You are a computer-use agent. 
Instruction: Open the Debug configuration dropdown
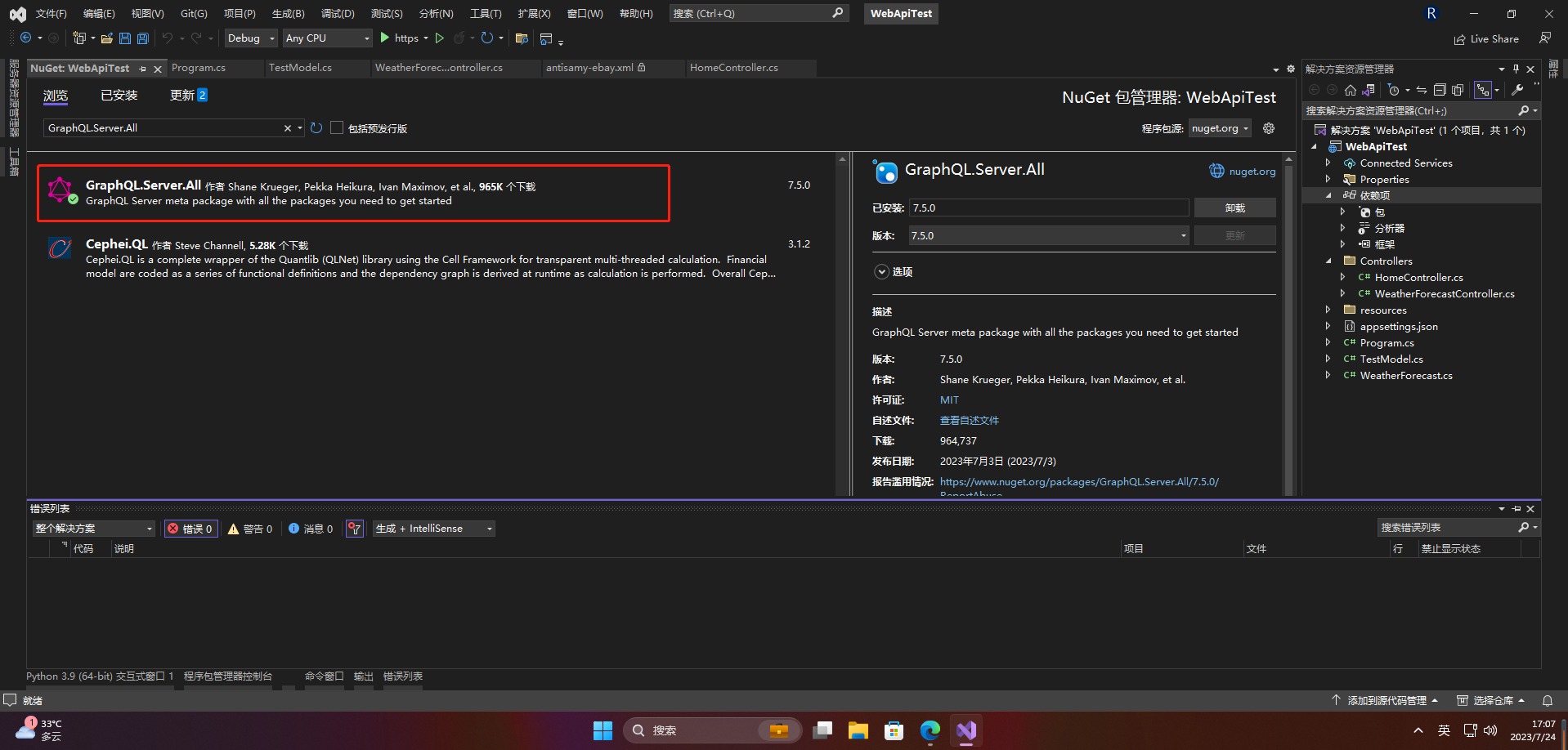point(252,38)
